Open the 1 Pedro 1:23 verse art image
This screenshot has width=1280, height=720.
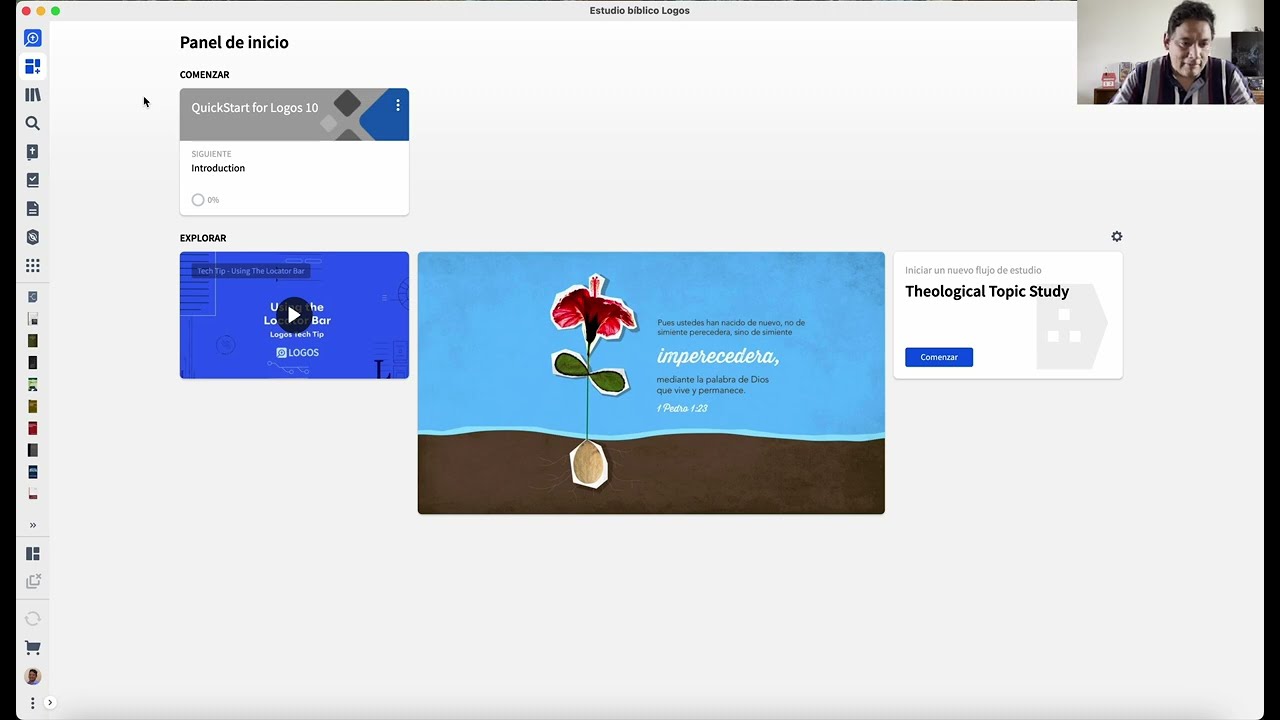point(651,383)
